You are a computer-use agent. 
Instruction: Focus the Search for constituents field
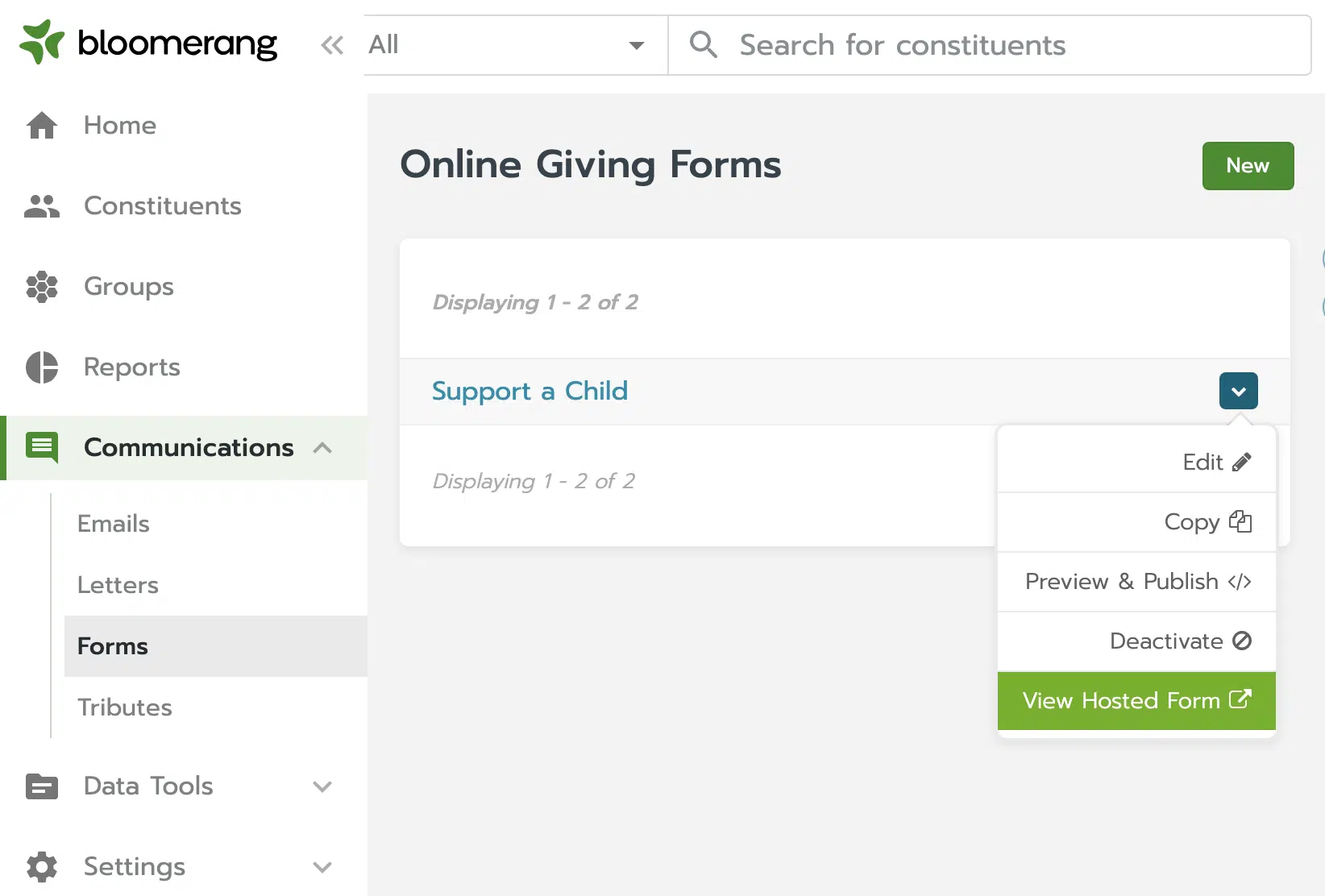point(990,45)
